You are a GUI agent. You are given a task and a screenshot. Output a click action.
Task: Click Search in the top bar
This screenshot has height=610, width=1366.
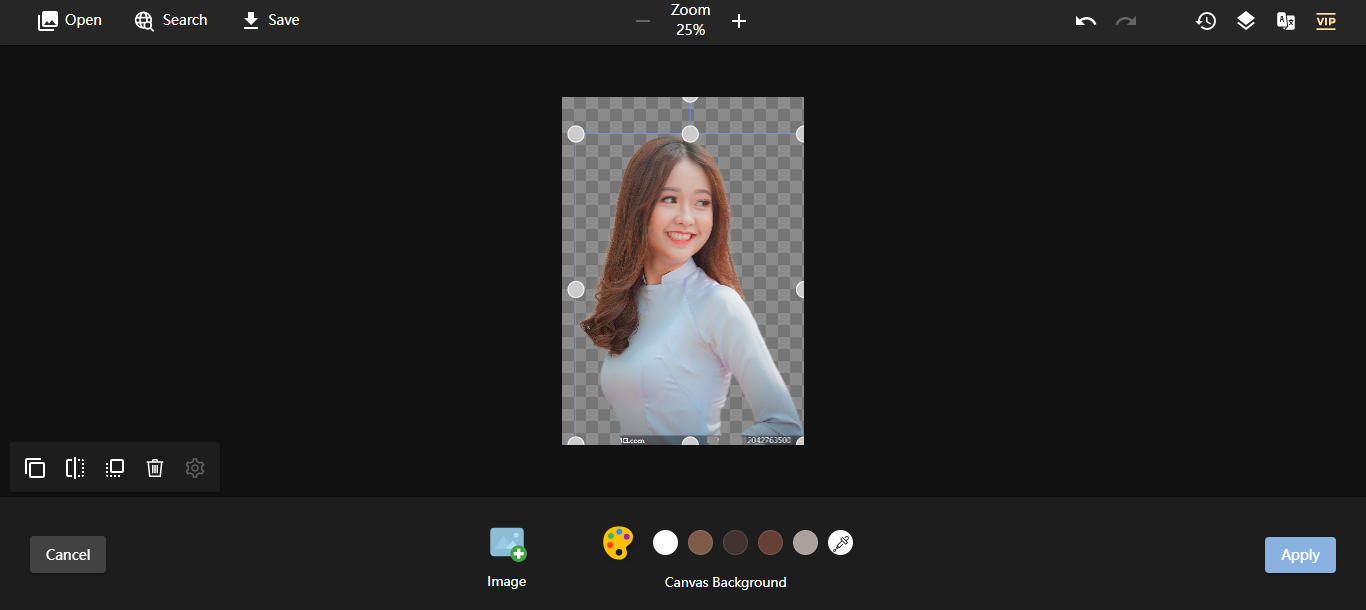171,20
